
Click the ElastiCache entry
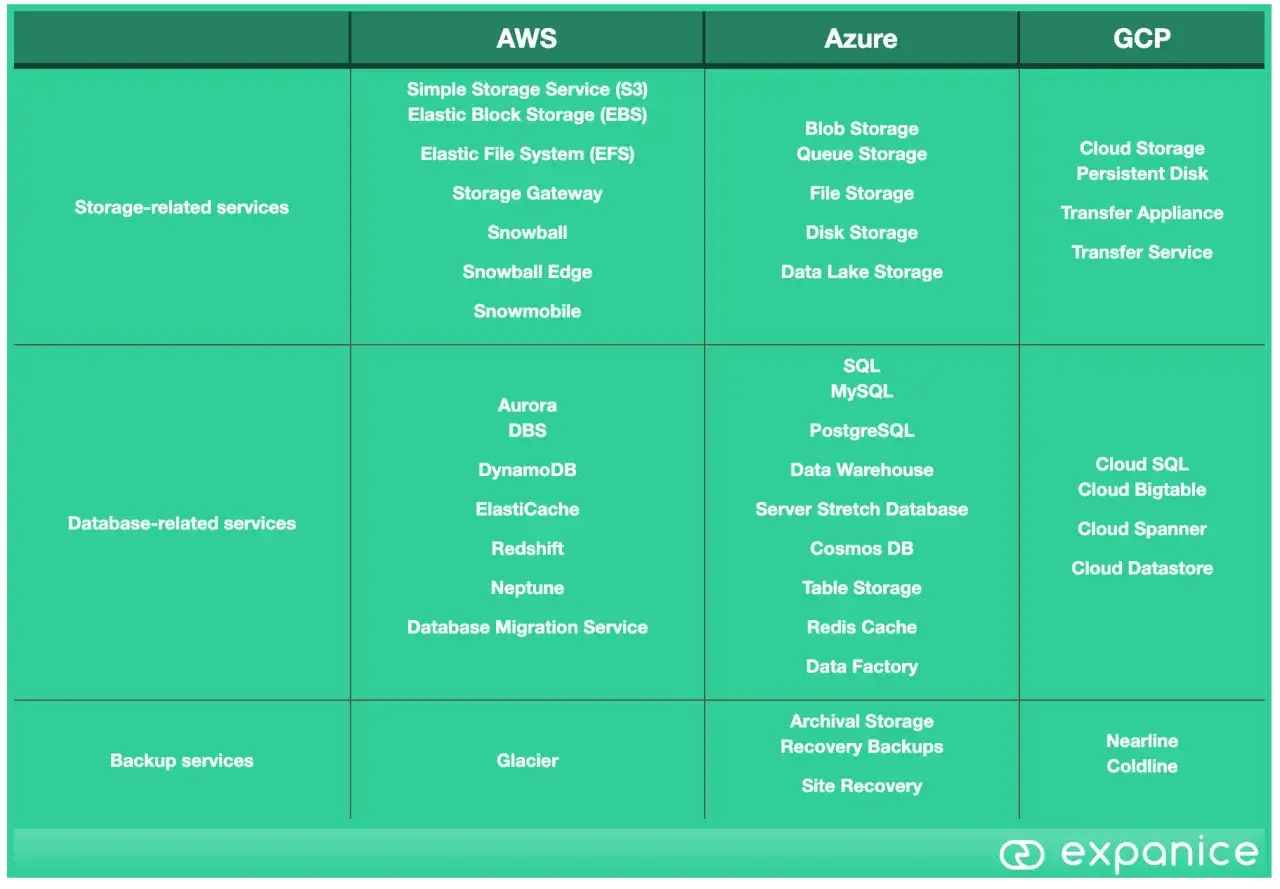click(527, 509)
